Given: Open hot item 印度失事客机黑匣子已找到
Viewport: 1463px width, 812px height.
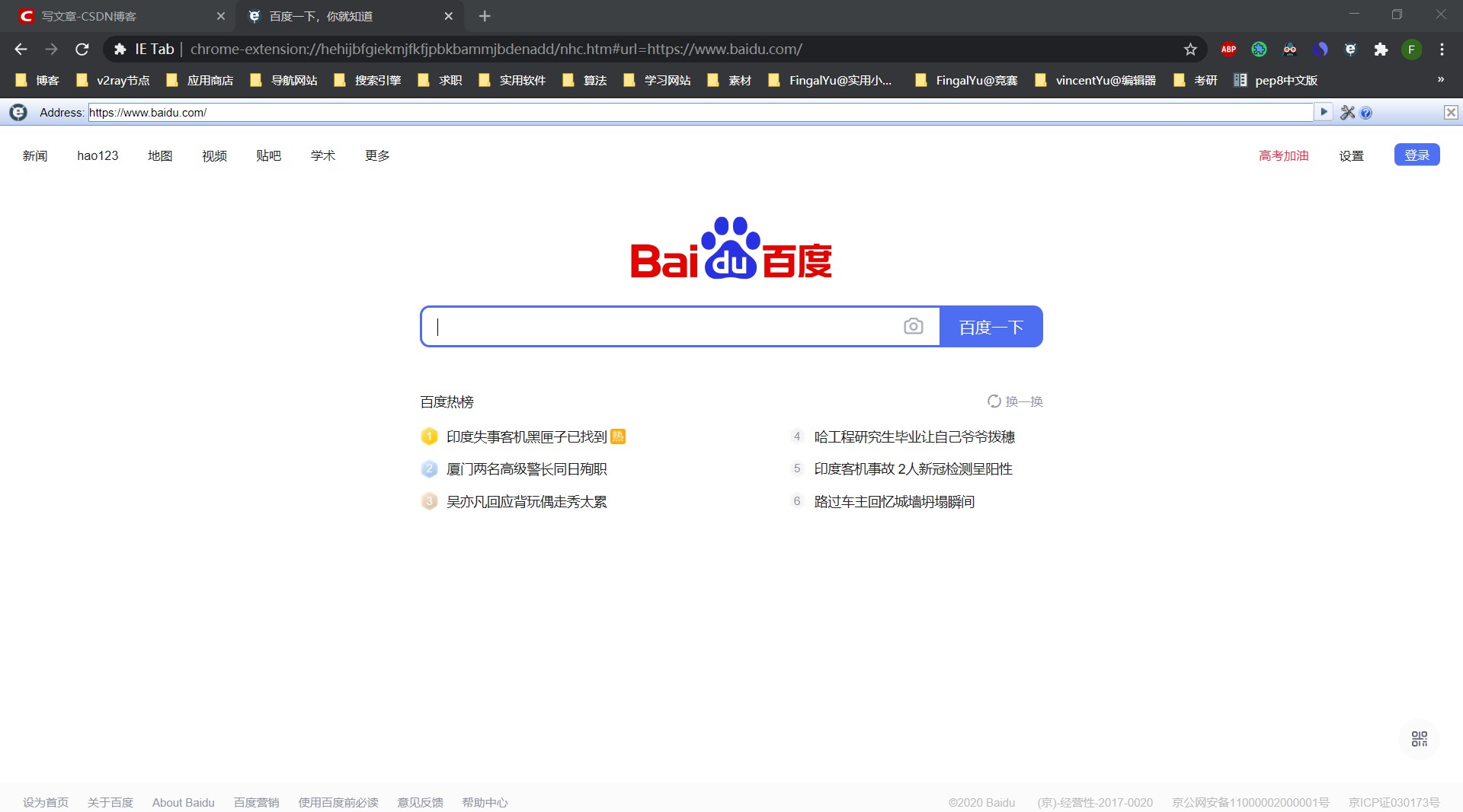Looking at the screenshot, I should (x=527, y=436).
